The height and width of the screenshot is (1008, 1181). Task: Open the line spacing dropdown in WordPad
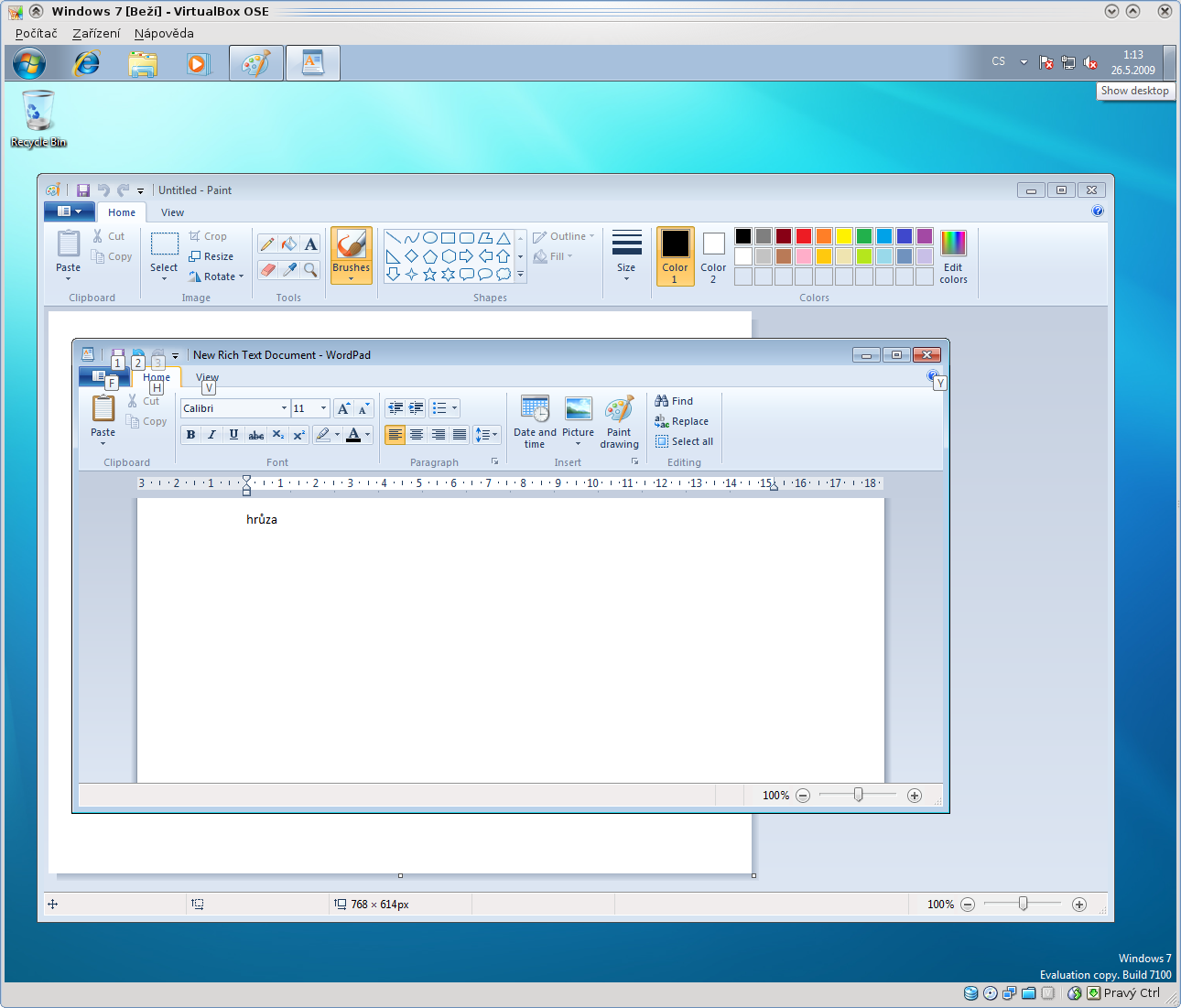[487, 435]
